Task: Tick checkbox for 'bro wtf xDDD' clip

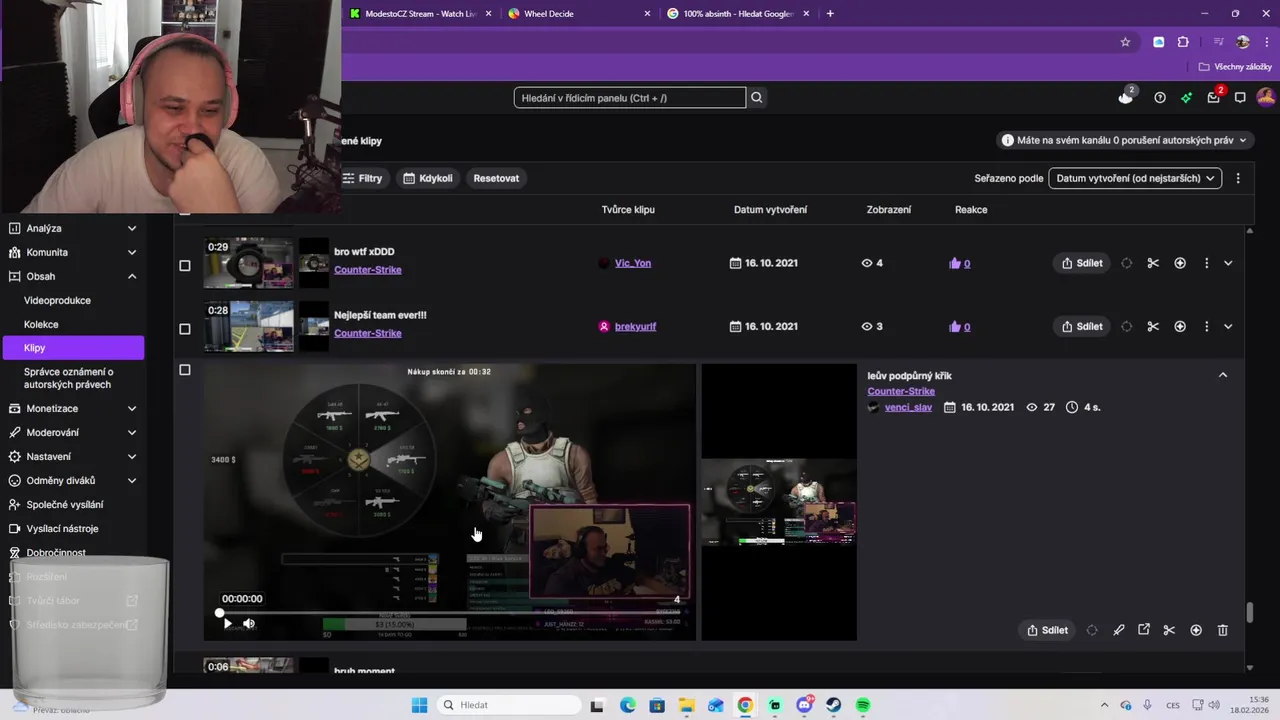Action: point(184,265)
